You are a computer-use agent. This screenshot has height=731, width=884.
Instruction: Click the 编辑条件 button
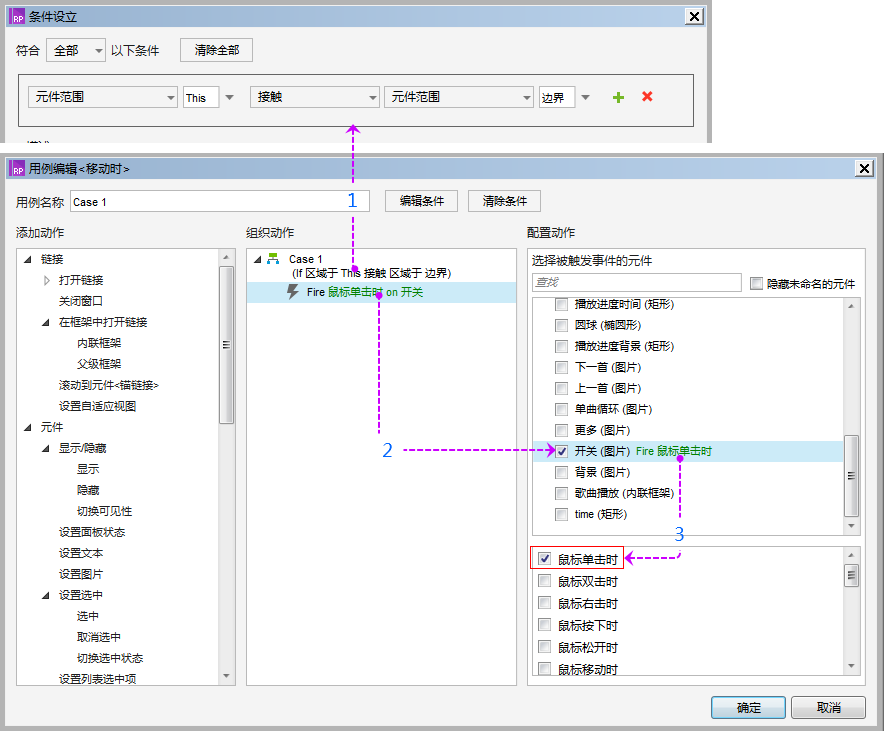tap(421, 201)
